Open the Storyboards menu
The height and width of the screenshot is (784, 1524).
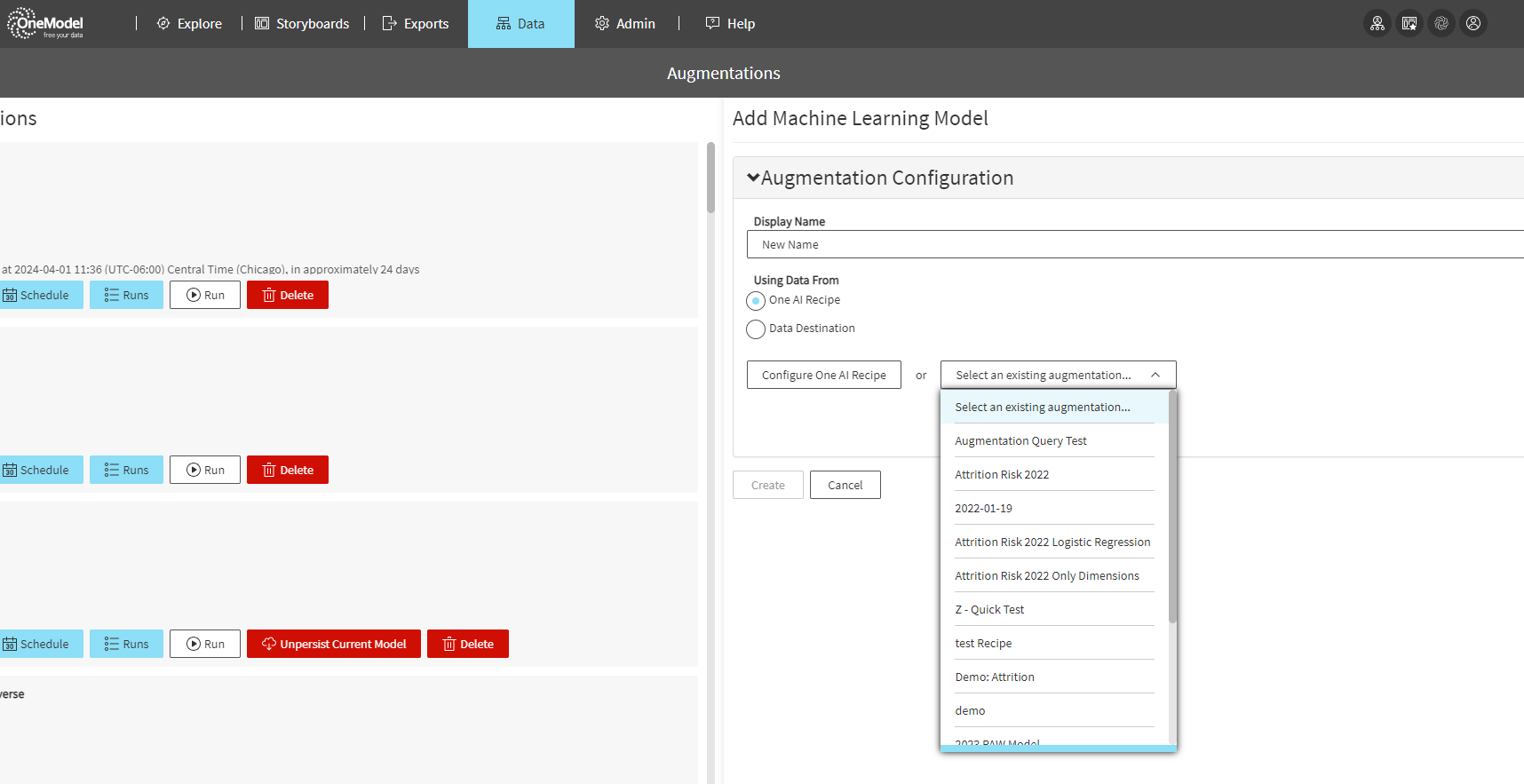point(302,23)
